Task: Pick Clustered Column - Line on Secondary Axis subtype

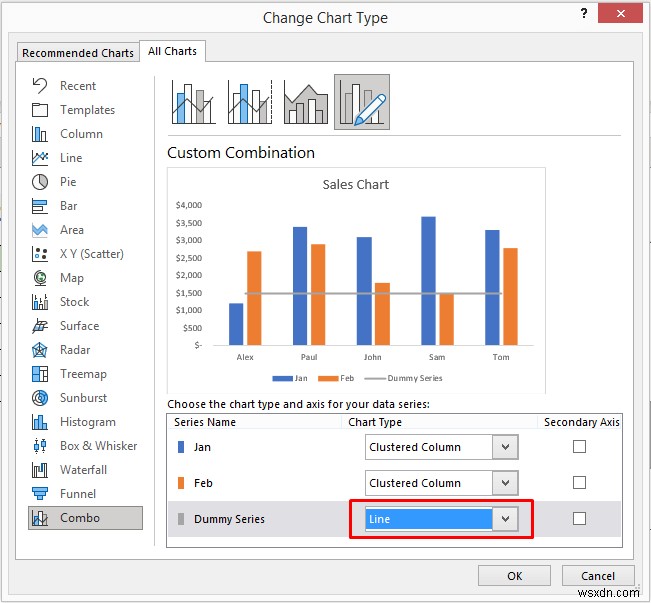Action: point(250,102)
